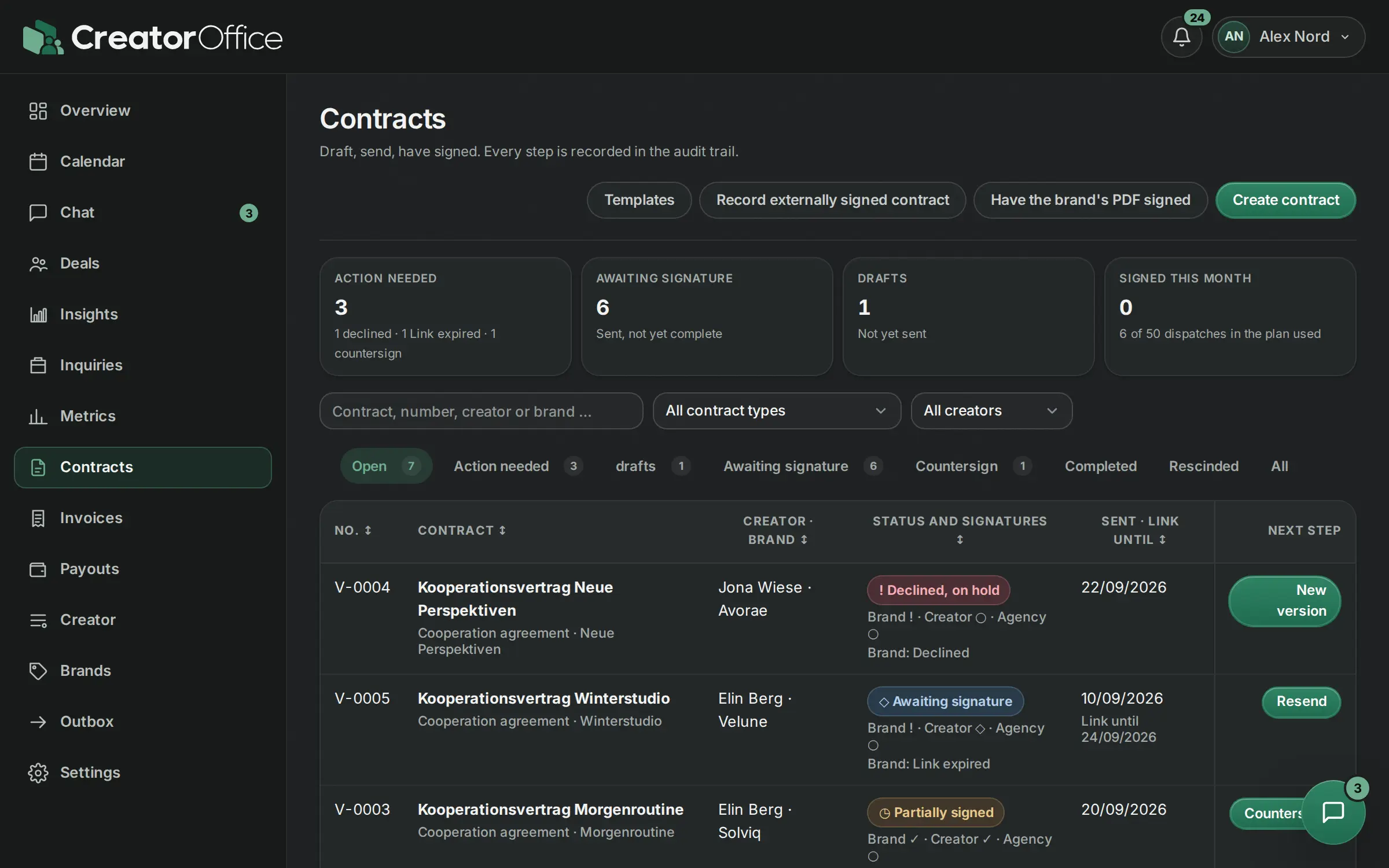Viewport: 1389px width, 868px height.
Task: Select the Awaiting signature filter tab
Action: (803, 466)
